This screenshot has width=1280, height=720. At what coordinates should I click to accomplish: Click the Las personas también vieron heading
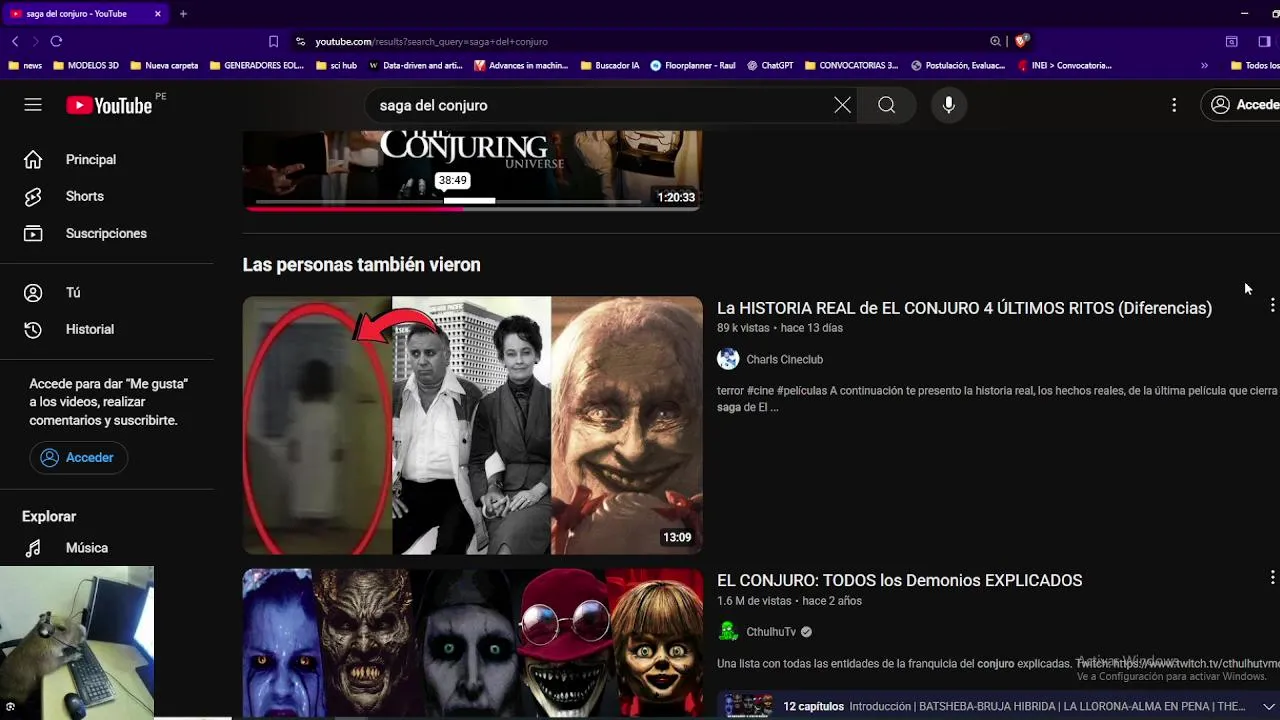point(361,265)
